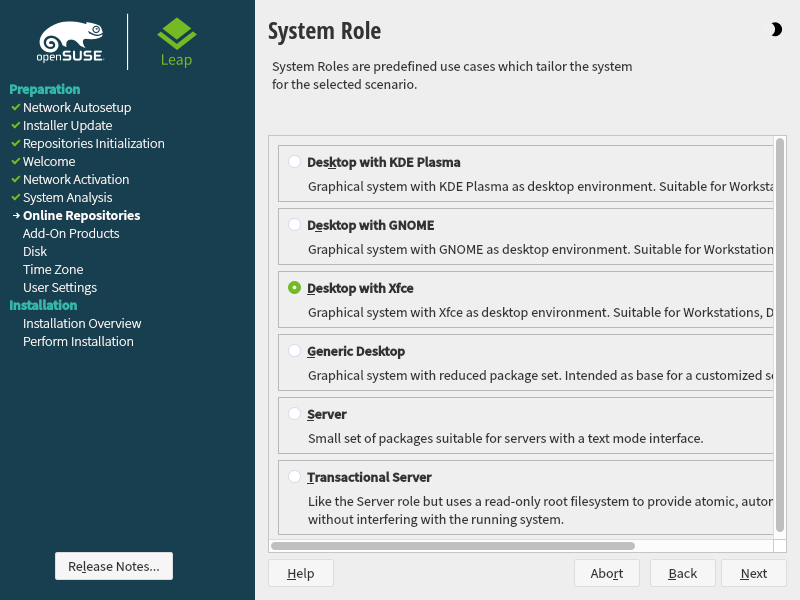This screenshot has height=600, width=800.
Task: Toggle the dark mode moon icon
Action: coord(776,30)
